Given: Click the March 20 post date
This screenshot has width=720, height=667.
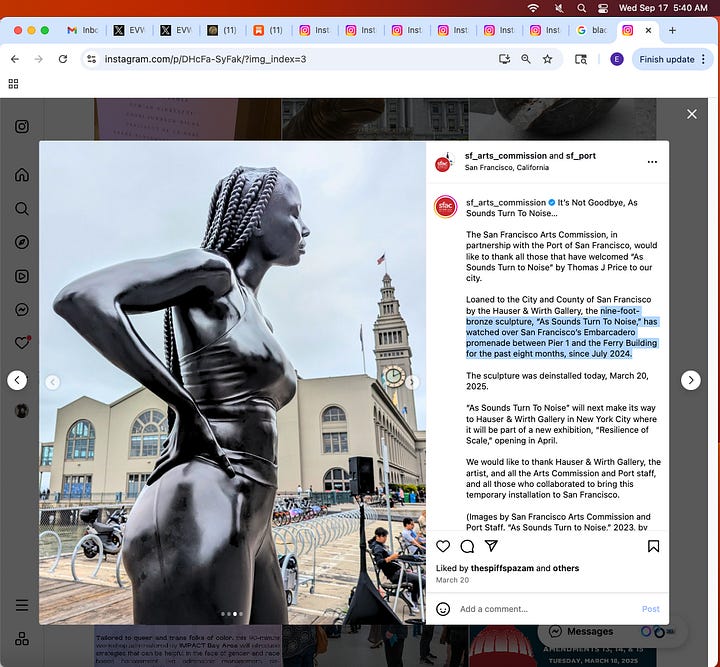Looking at the screenshot, I should (x=452, y=580).
